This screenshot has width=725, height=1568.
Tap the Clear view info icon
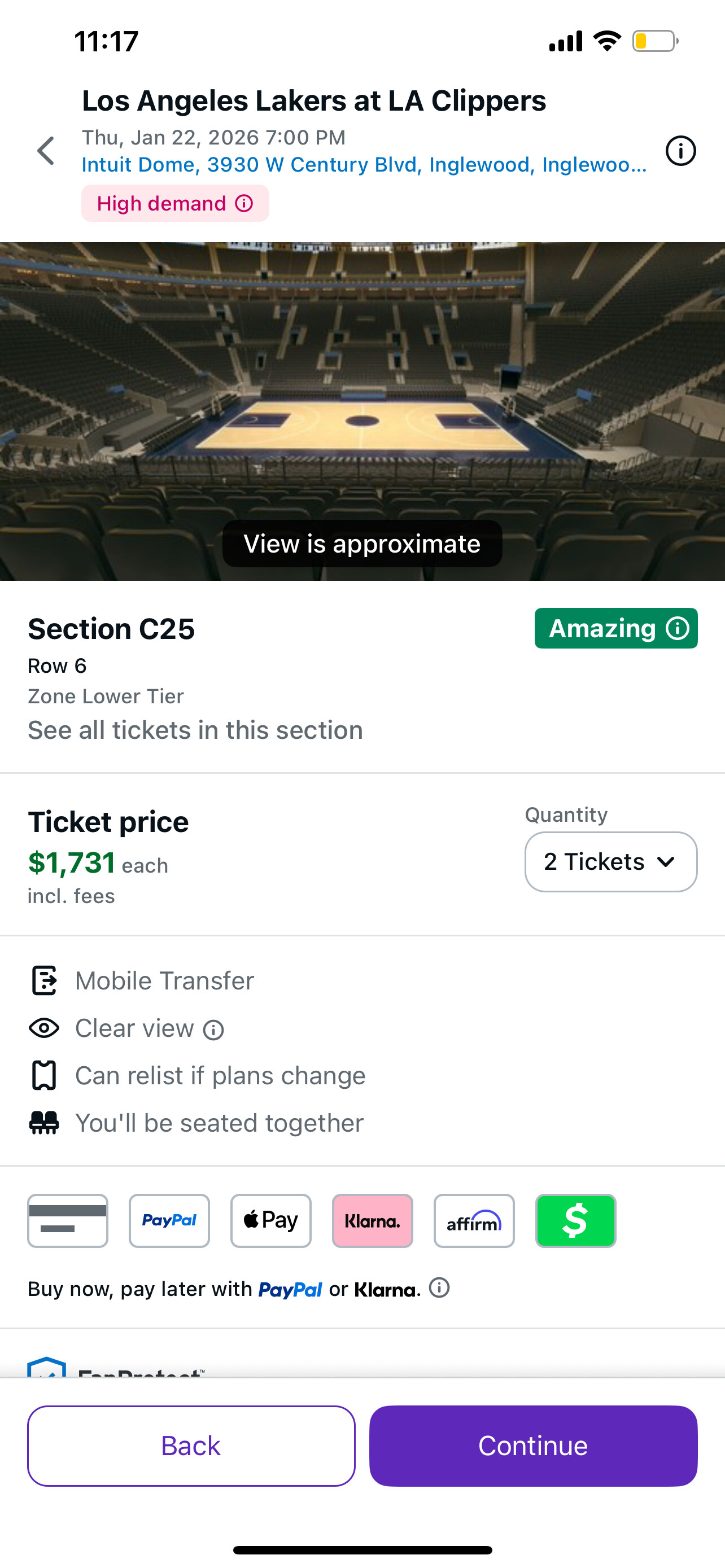click(213, 1030)
